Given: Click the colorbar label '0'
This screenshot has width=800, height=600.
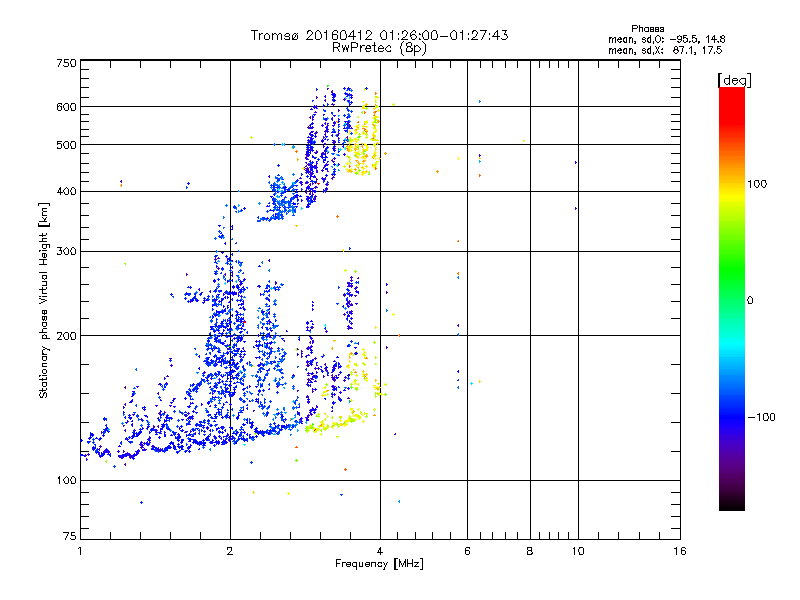Looking at the screenshot, I should point(750,301).
